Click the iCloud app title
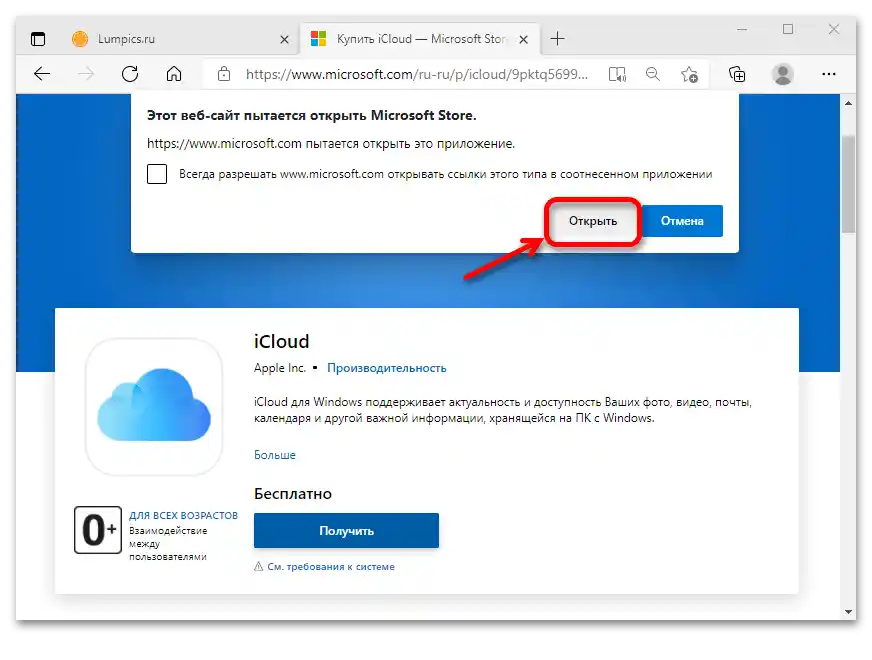 click(281, 341)
